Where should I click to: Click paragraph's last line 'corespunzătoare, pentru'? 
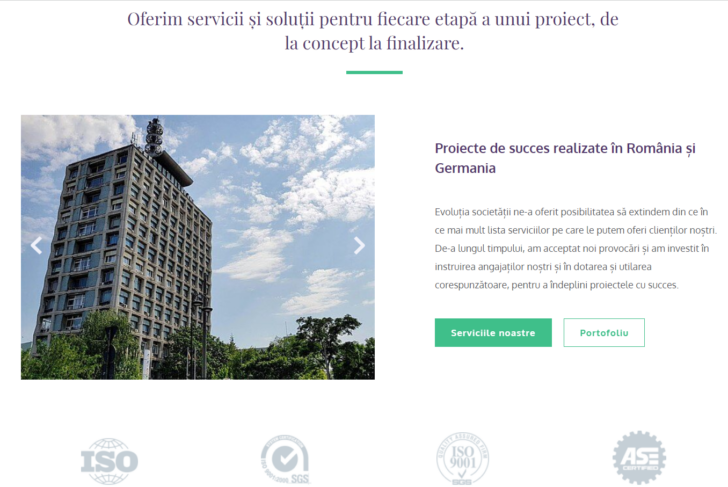pos(556,285)
